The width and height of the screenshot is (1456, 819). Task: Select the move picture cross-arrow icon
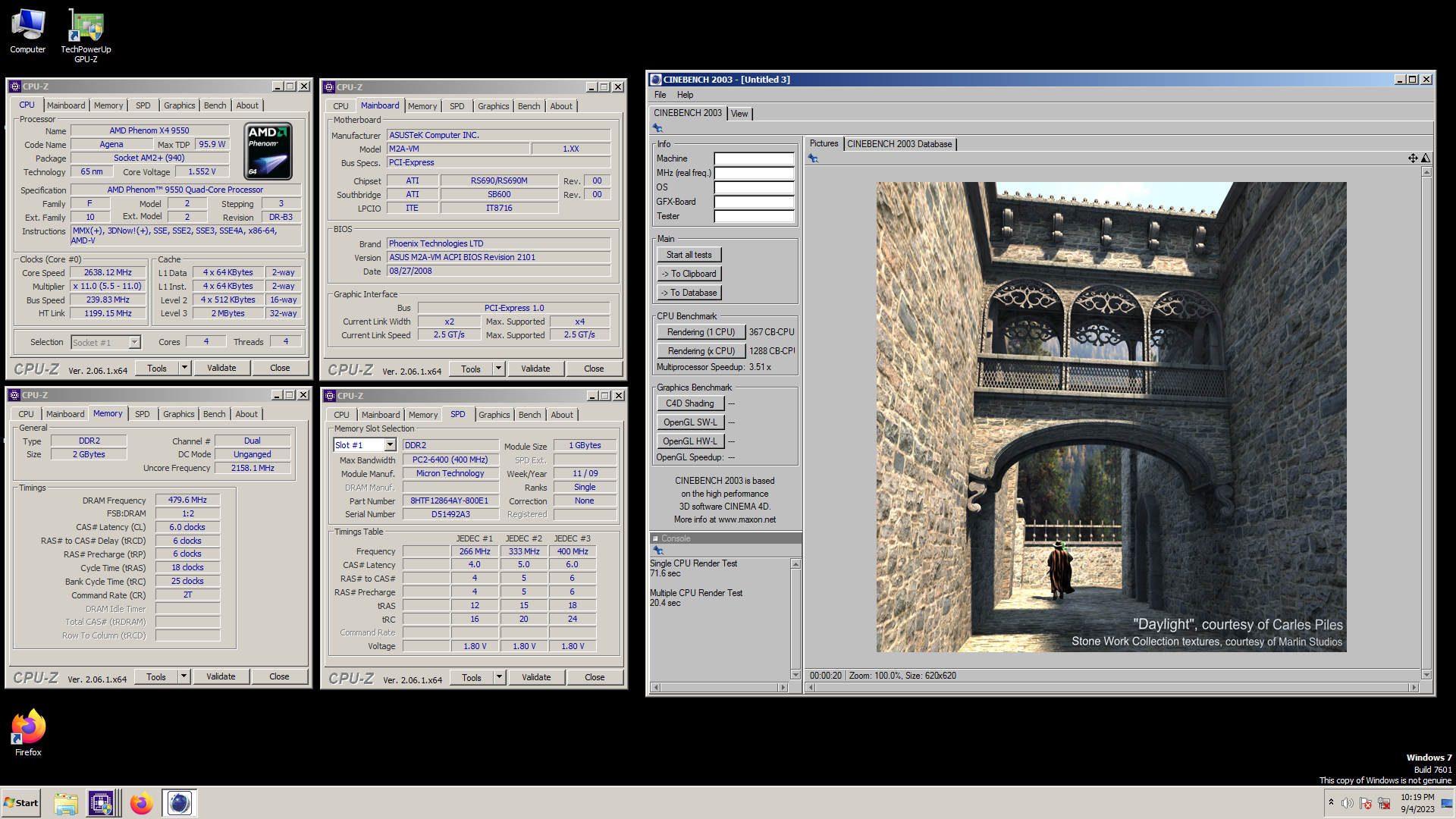[1413, 158]
